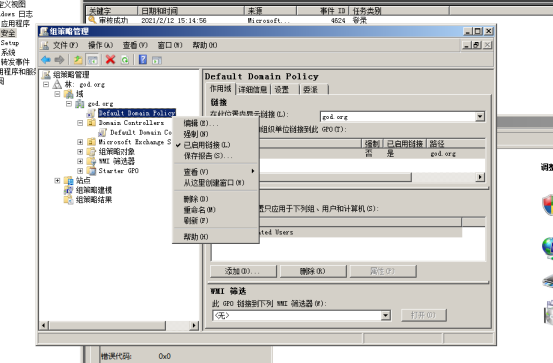Image resolution: width=553 pixels, height=363 pixels.
Task: Collapse the god.org domain tree node
Action: click(69, 104)
